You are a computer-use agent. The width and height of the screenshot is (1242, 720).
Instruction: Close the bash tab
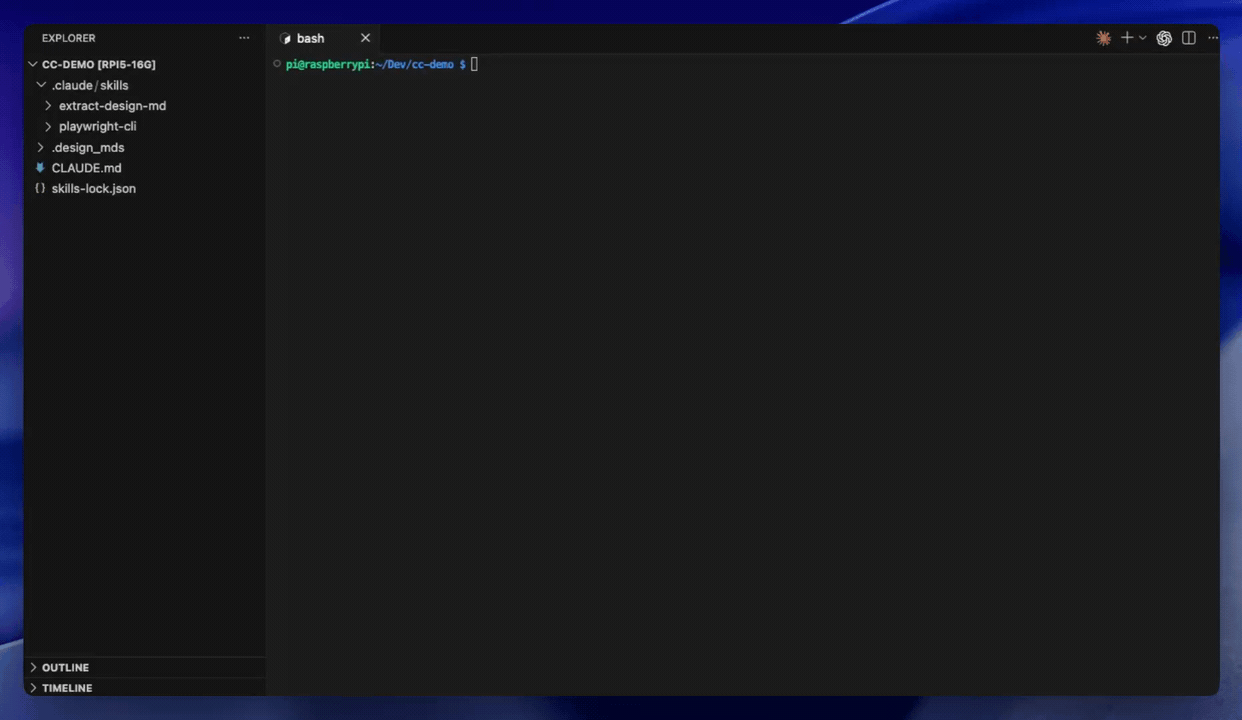[365, 38]
